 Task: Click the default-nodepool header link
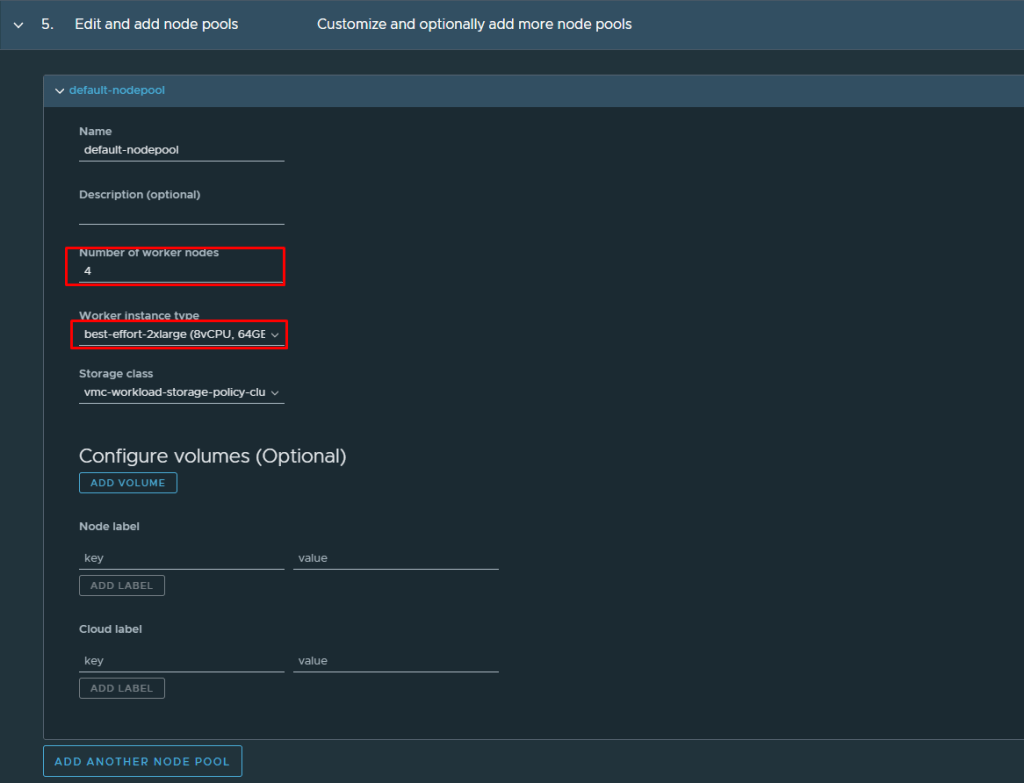point(117,90)
